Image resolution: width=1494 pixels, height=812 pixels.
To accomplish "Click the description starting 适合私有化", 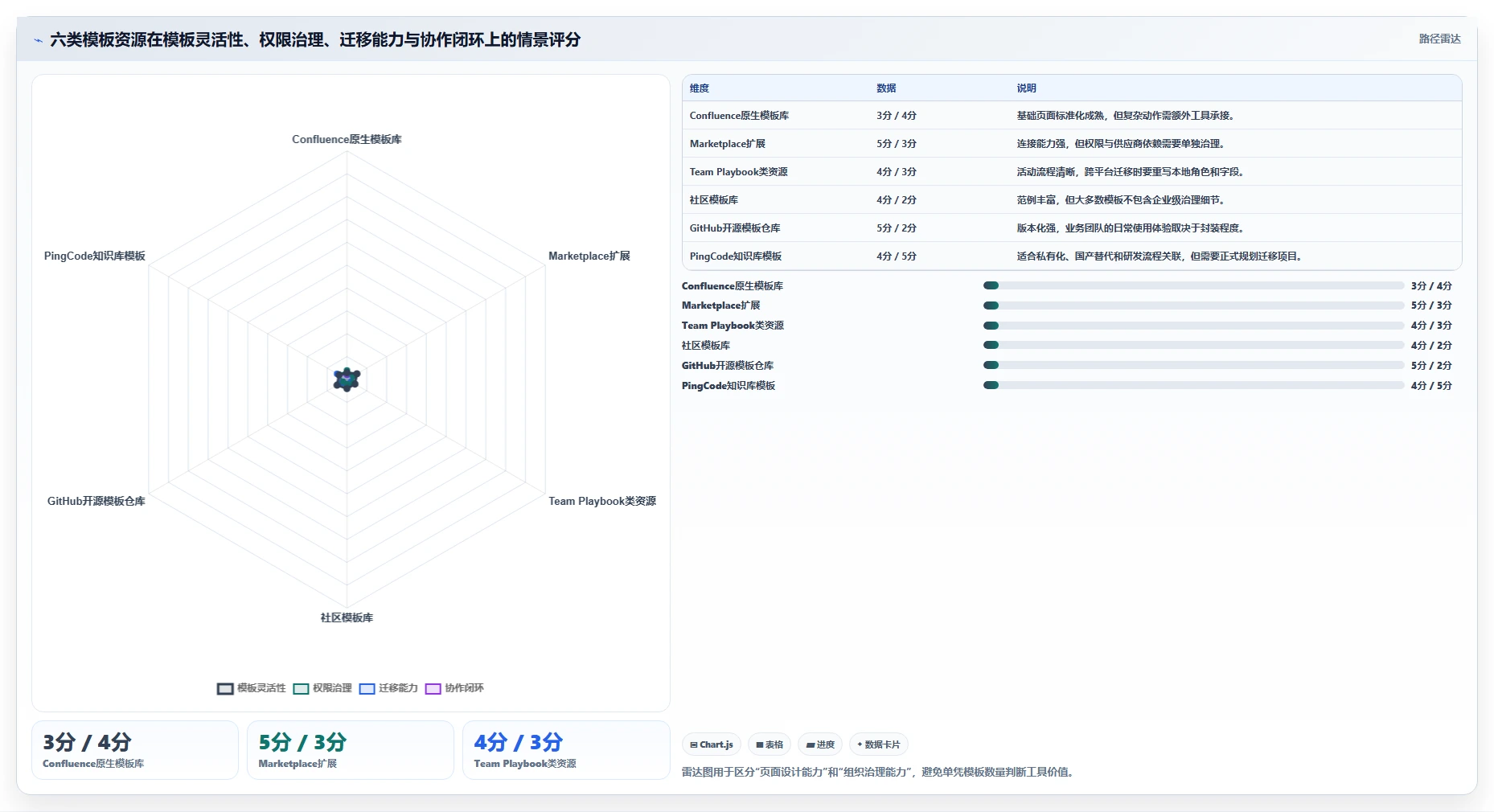I will point(1159,256).
